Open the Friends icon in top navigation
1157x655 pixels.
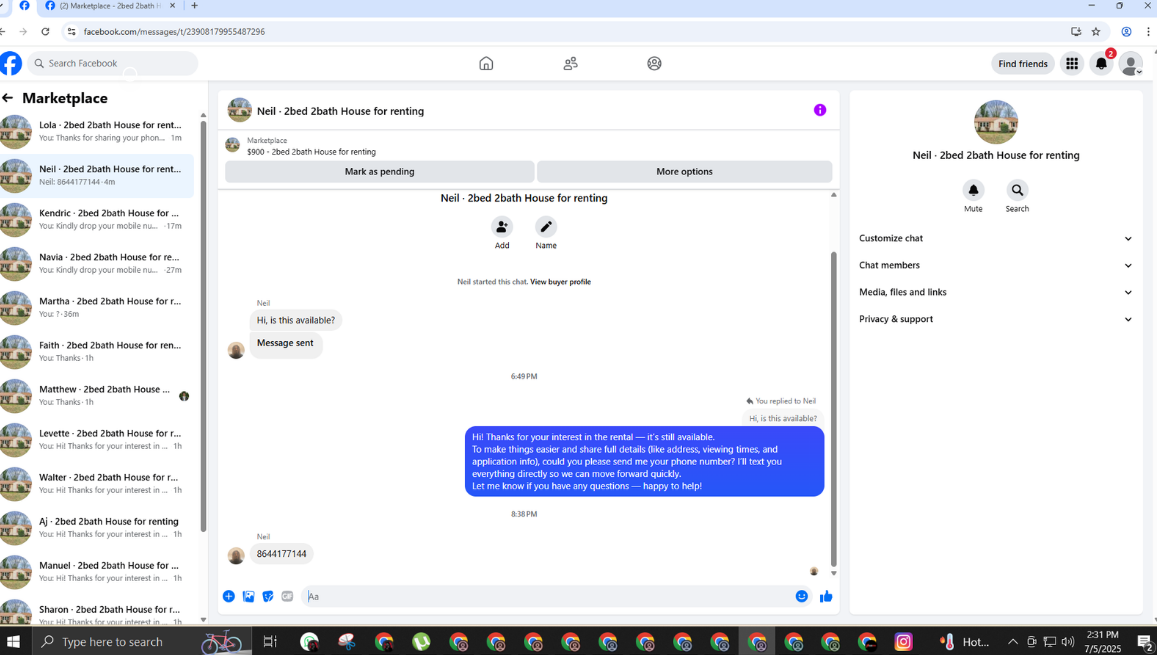click(x=570, y=63)
